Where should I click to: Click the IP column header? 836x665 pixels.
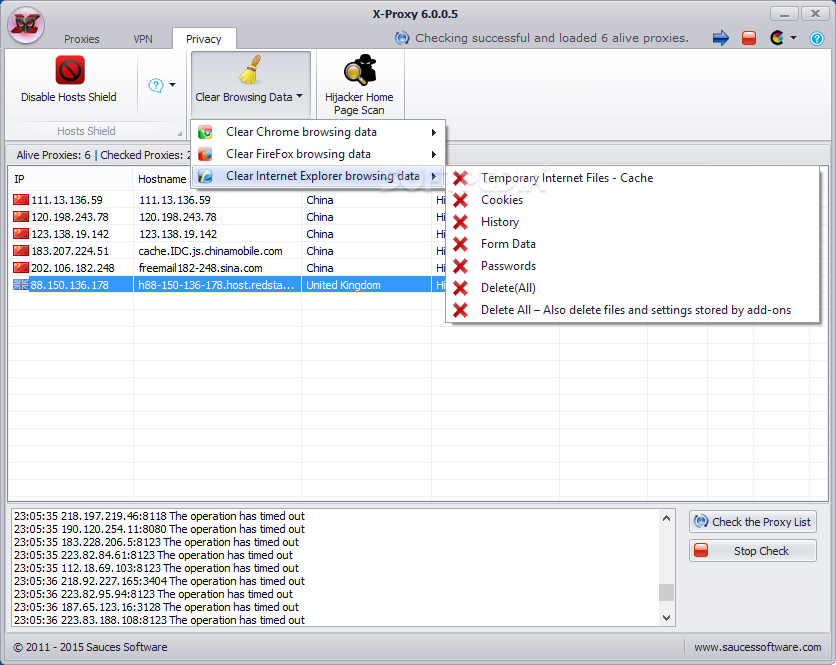(x=70, y=179)
